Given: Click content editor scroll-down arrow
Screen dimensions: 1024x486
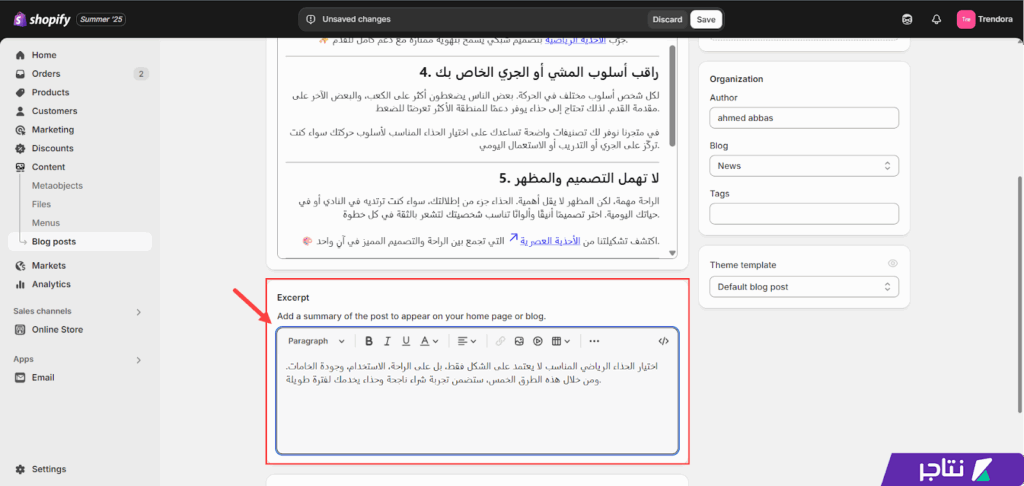Looking at the screenshot, I should 673,253.
